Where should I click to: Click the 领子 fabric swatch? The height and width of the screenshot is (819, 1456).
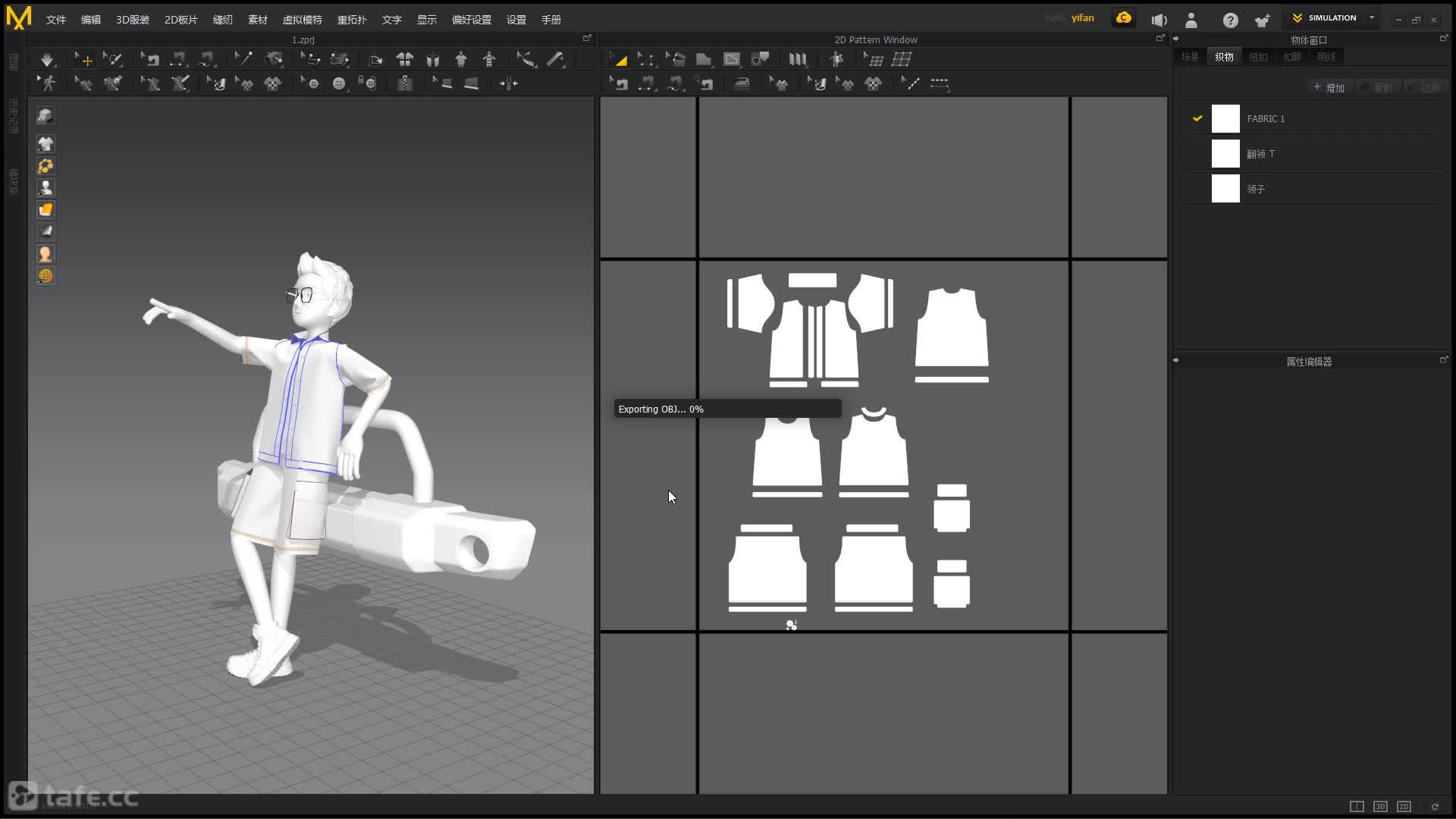click(1225, 189)
